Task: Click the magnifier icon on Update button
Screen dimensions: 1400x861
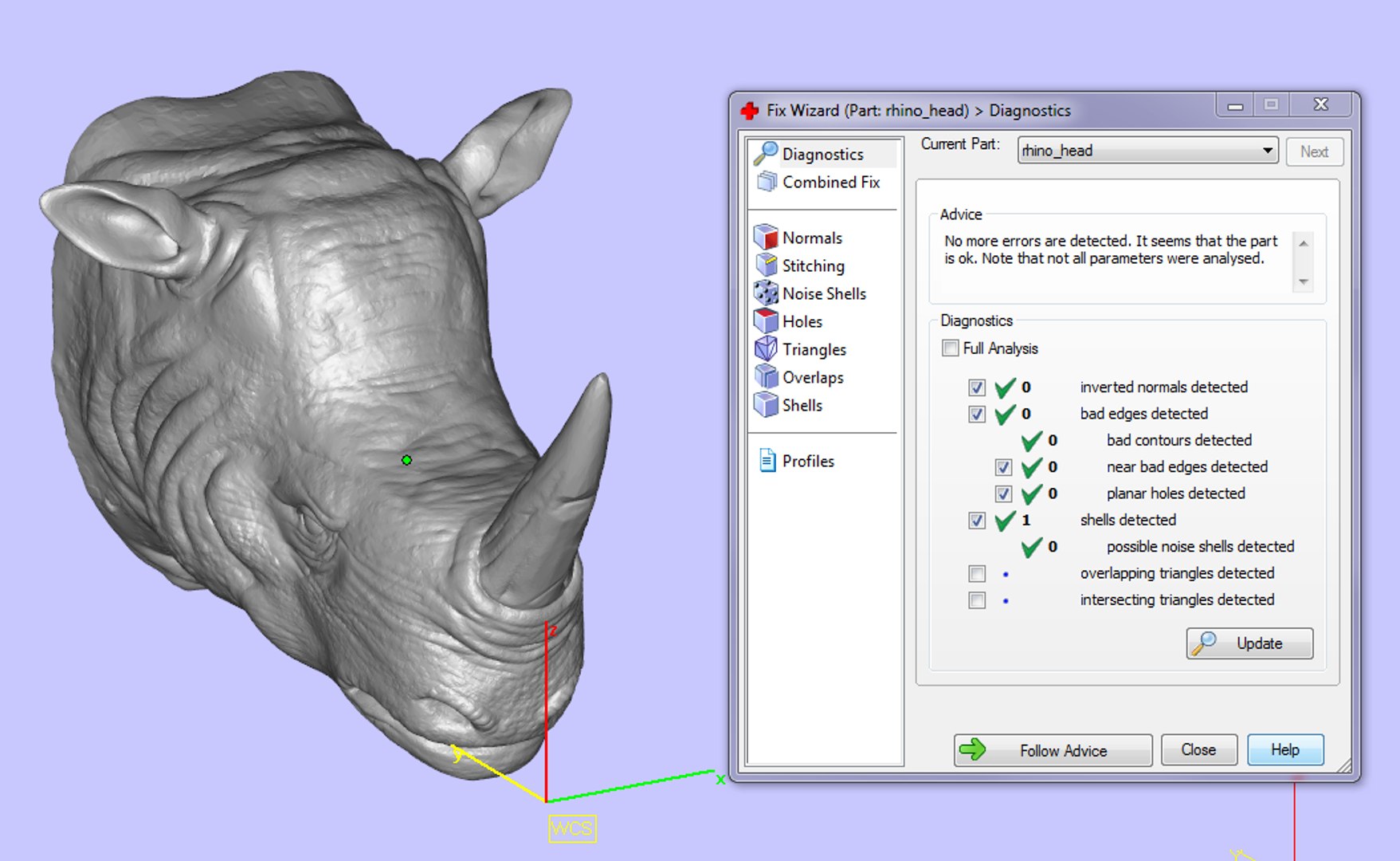Action: (1203, 643)
